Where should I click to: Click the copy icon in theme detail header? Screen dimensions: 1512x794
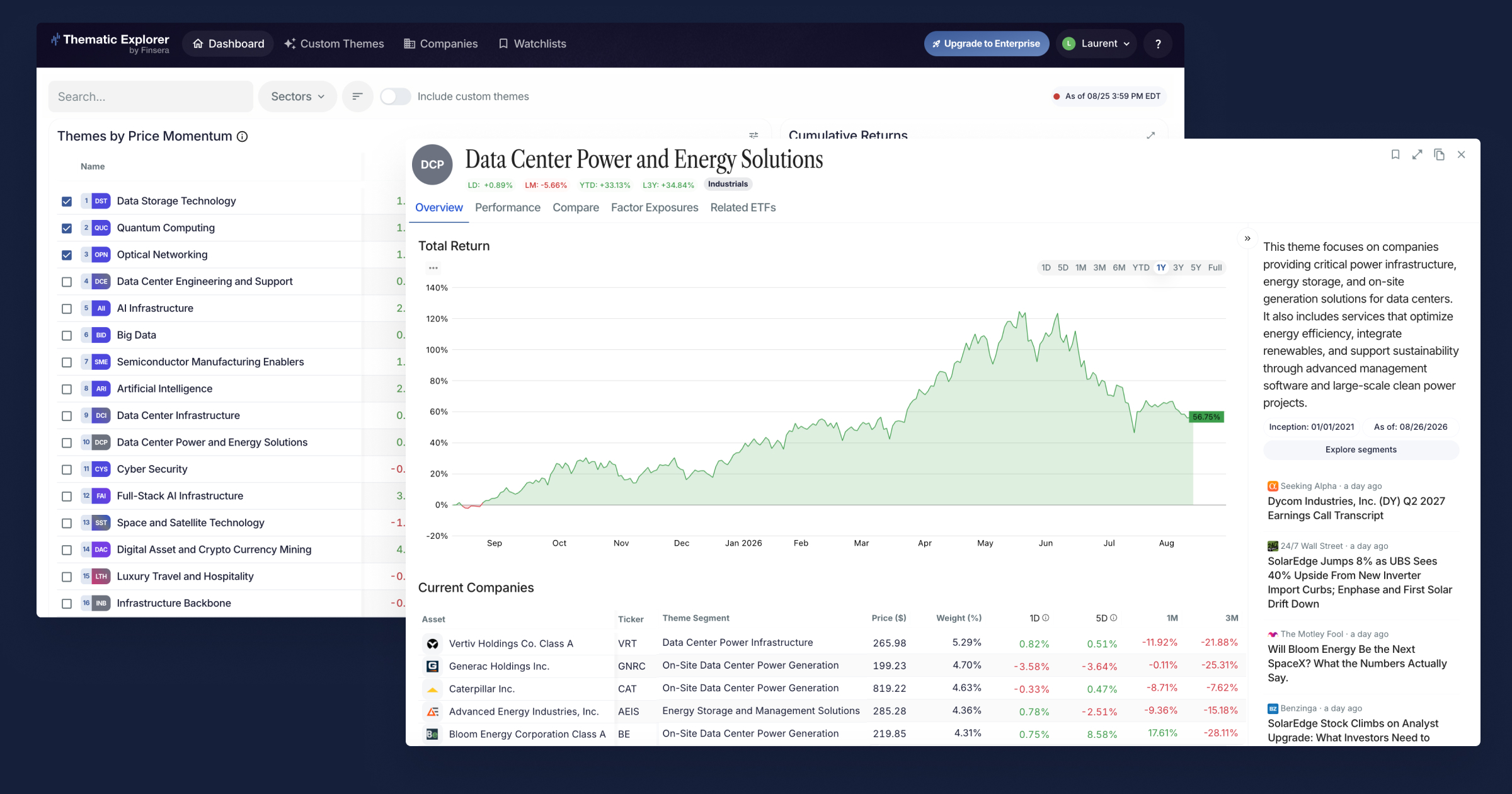tap(1439, 154)
